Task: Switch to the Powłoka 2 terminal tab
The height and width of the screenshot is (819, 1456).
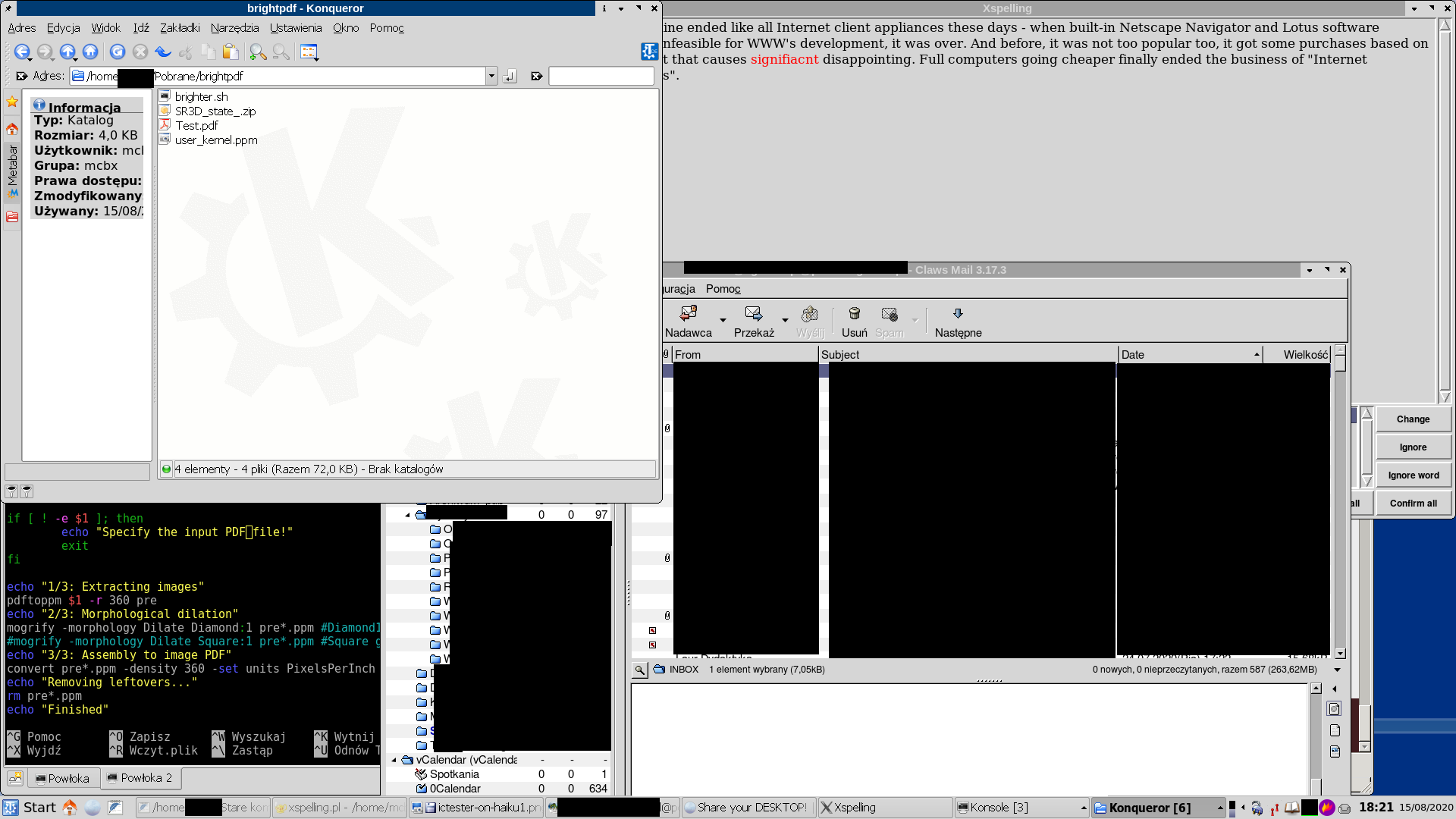Action: click(x=140, y=778)
